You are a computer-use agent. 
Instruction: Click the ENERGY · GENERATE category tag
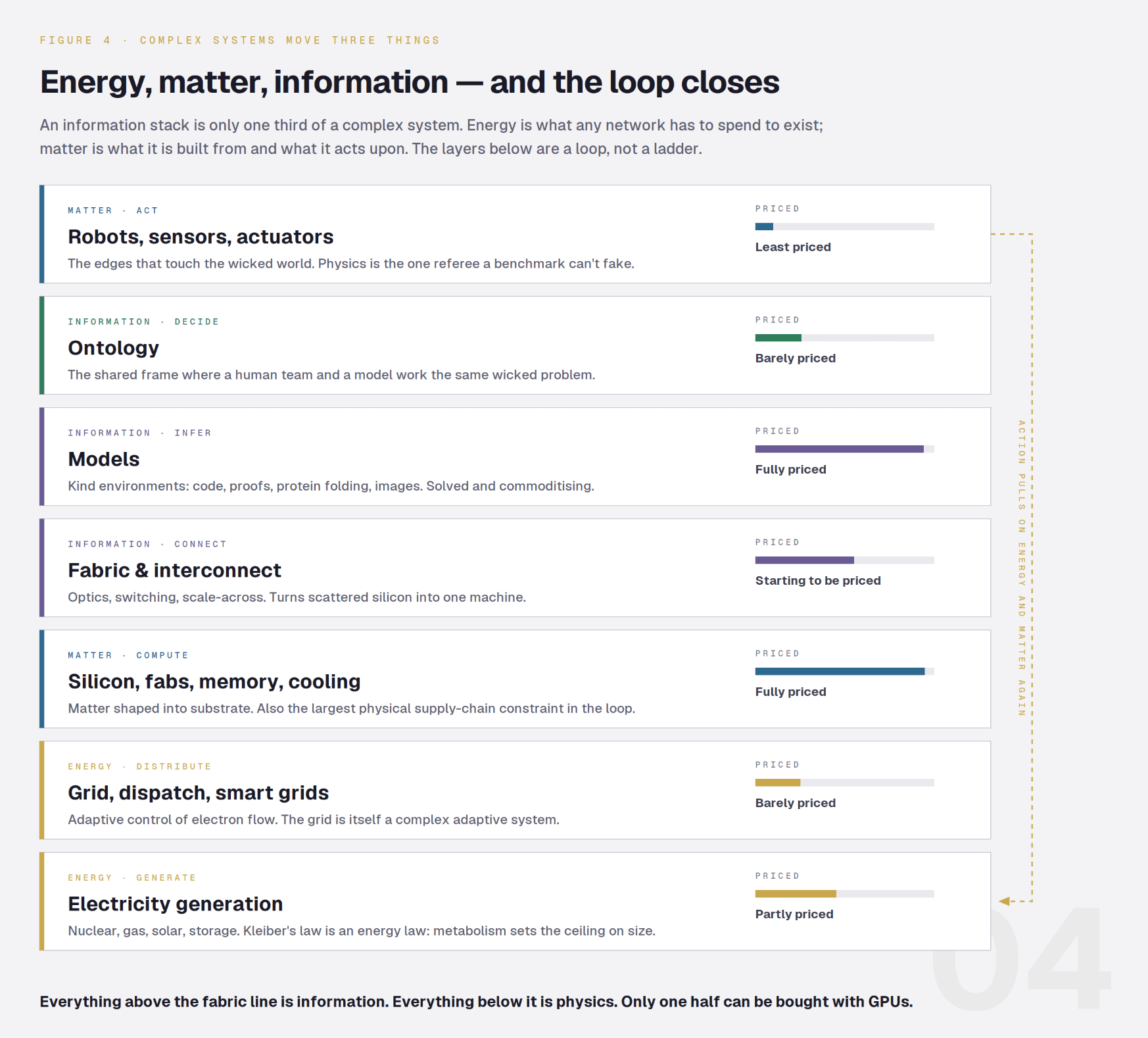(132, 877)
